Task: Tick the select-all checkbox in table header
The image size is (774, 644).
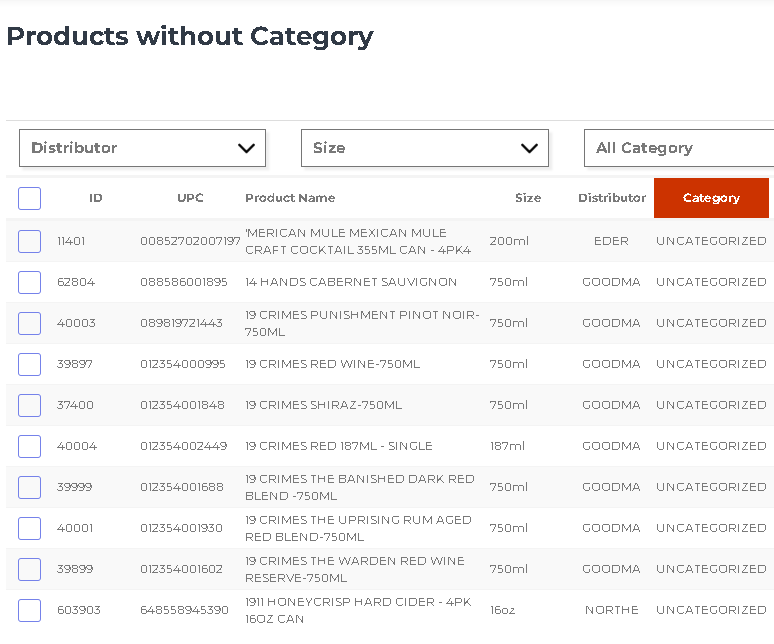Action: 30,198
